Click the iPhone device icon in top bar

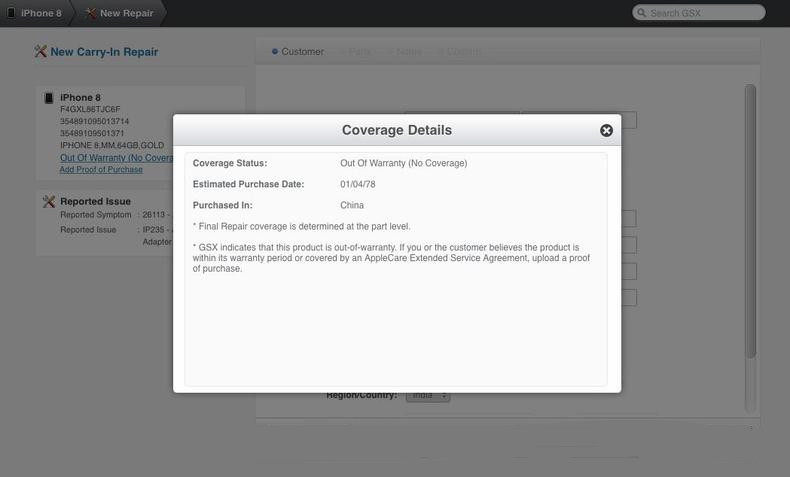point(11,13)
